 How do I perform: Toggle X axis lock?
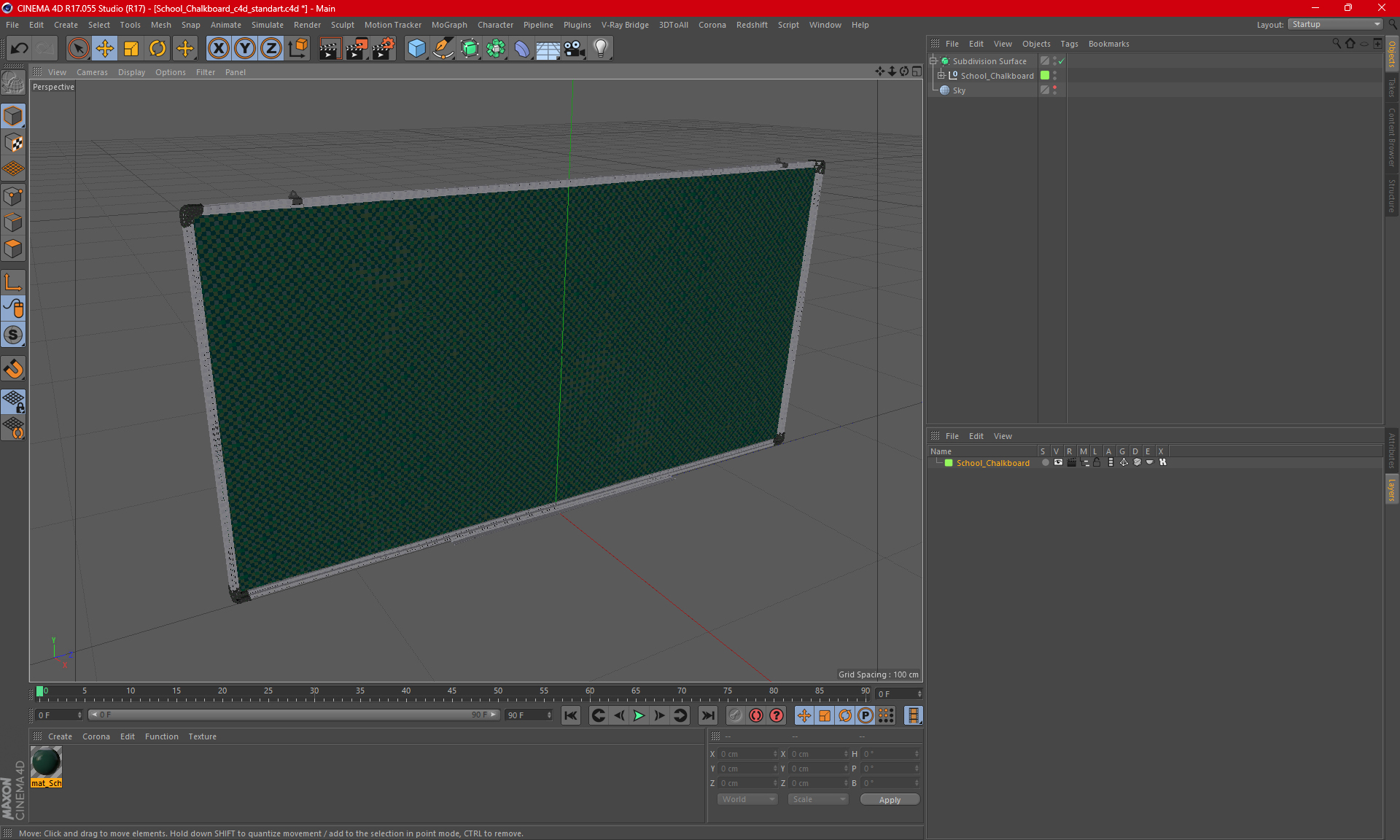click(x=218, y=48)
